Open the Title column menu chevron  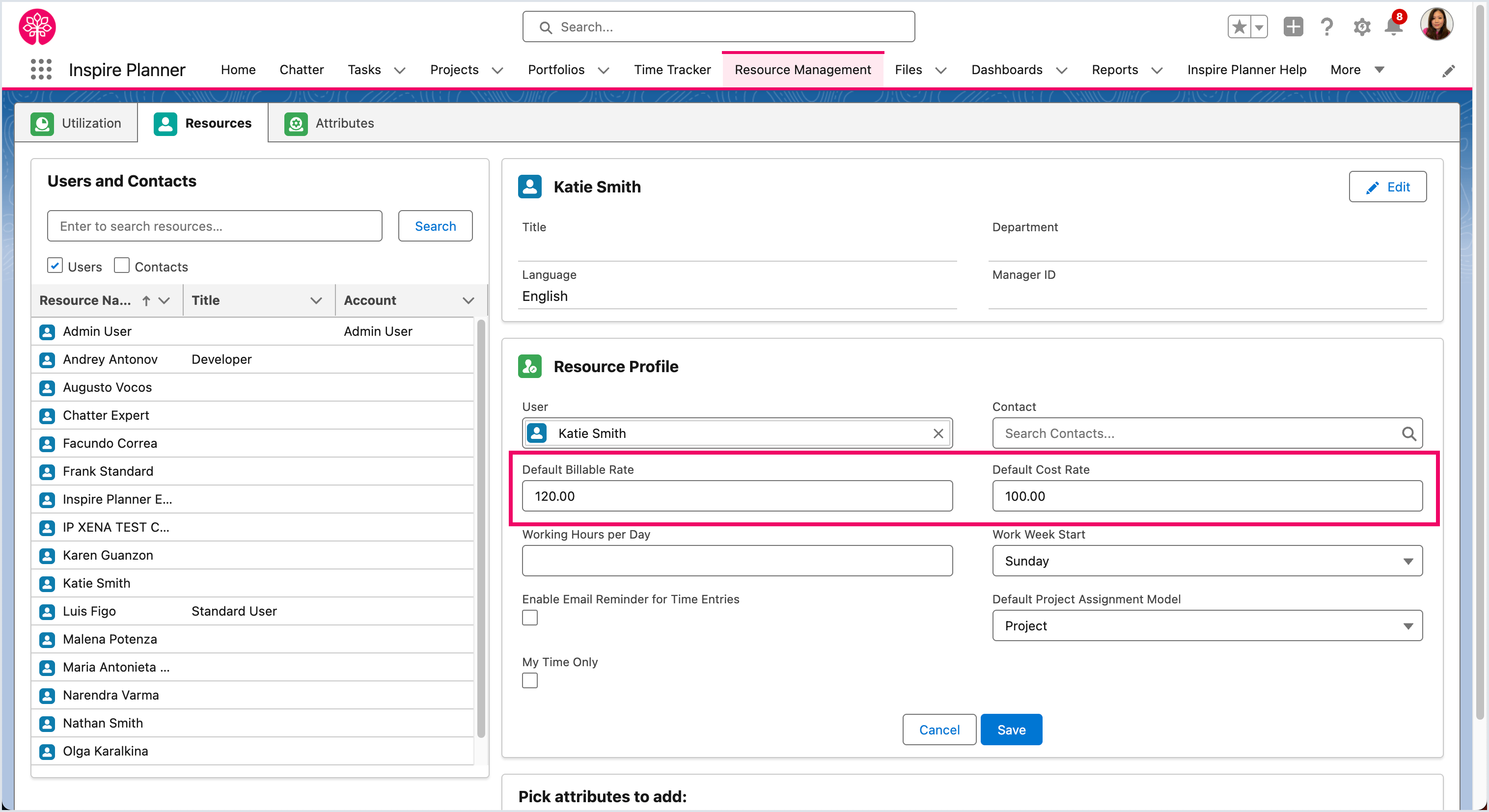(316, 300)
